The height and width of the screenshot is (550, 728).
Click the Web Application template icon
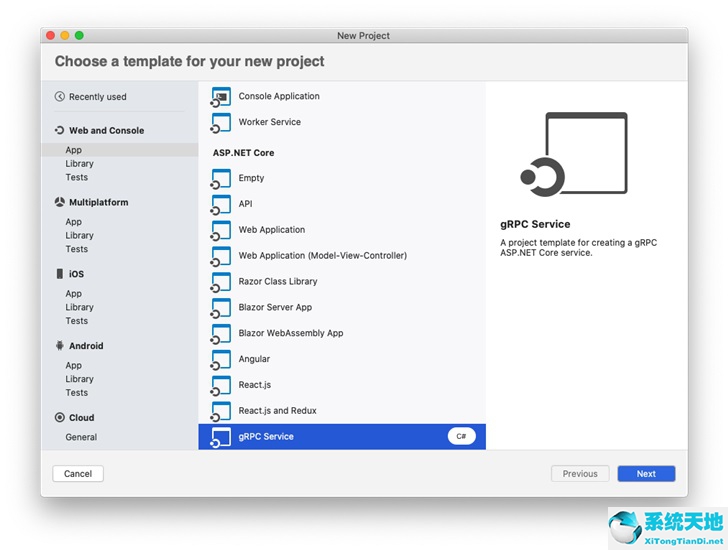coord(221,230)
